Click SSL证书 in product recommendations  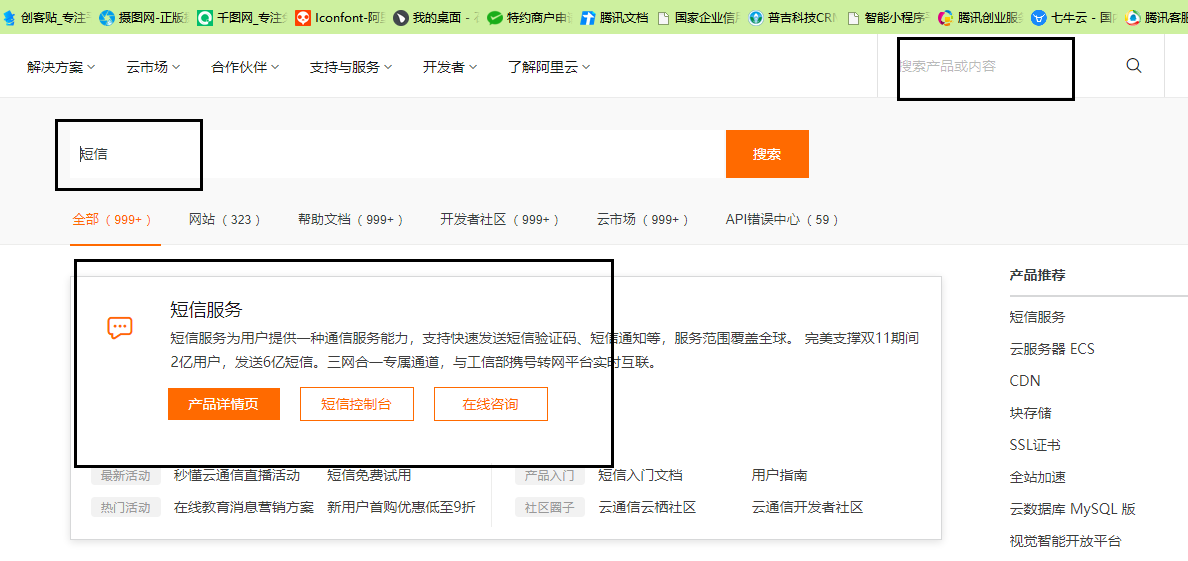1034,445
